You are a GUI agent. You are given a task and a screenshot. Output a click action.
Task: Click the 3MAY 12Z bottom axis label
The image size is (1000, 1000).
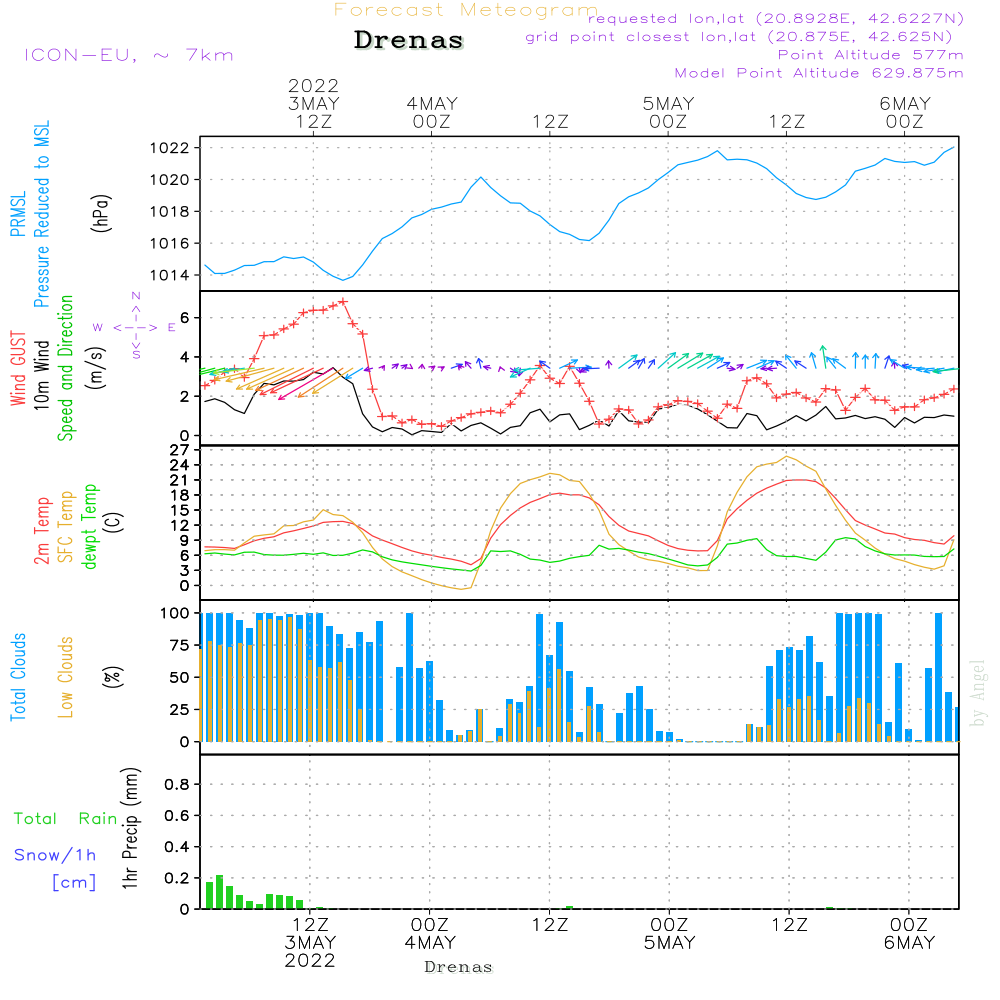tap(310, 943)
